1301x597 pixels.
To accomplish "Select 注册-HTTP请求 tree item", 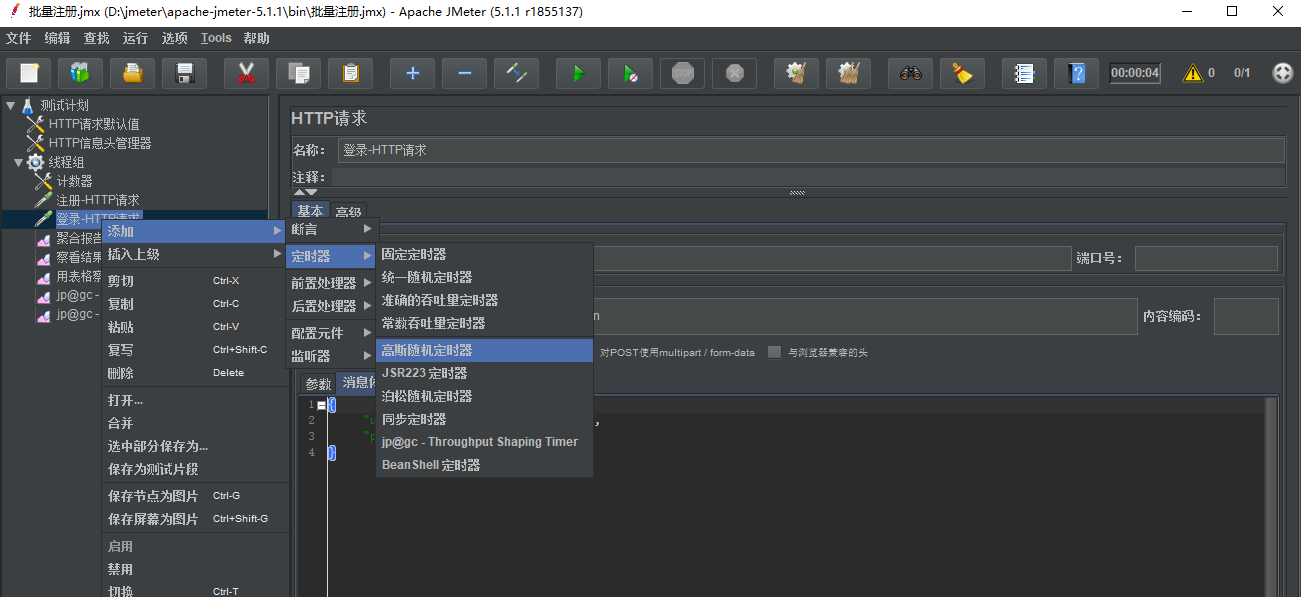I will (98, 200).
